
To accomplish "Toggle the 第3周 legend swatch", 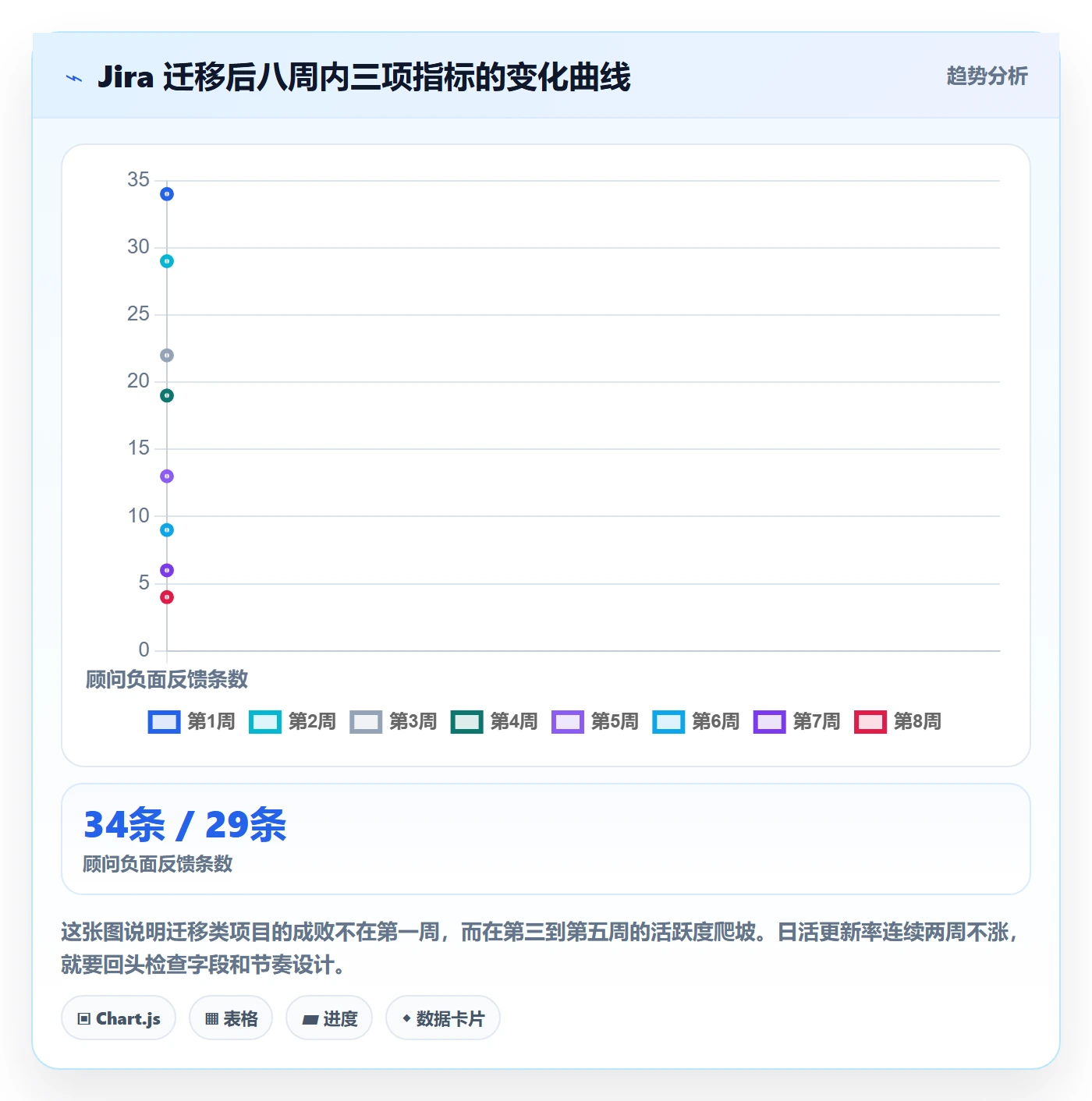I will click(366, 722).
